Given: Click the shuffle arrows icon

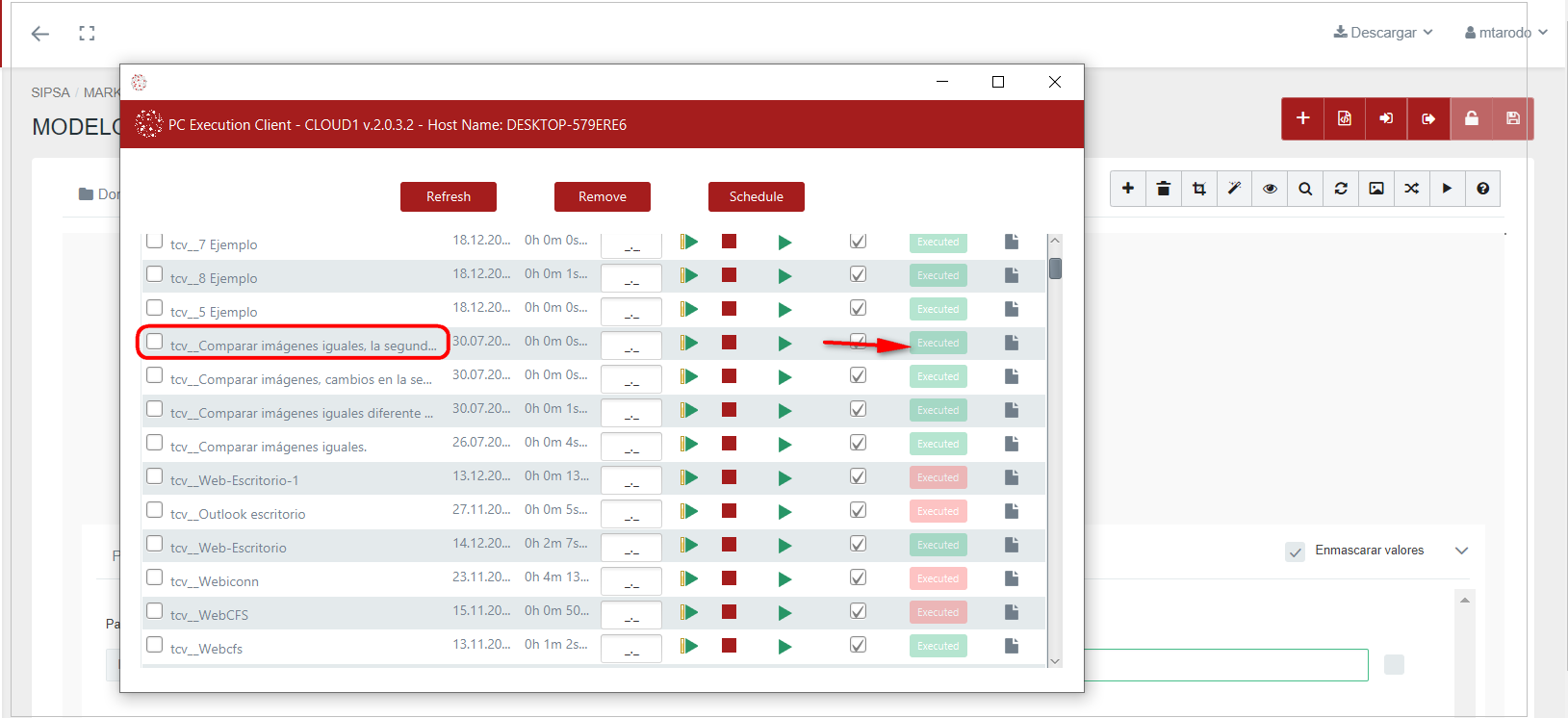Looking at the screenshot, I should tap(1411, 189).
